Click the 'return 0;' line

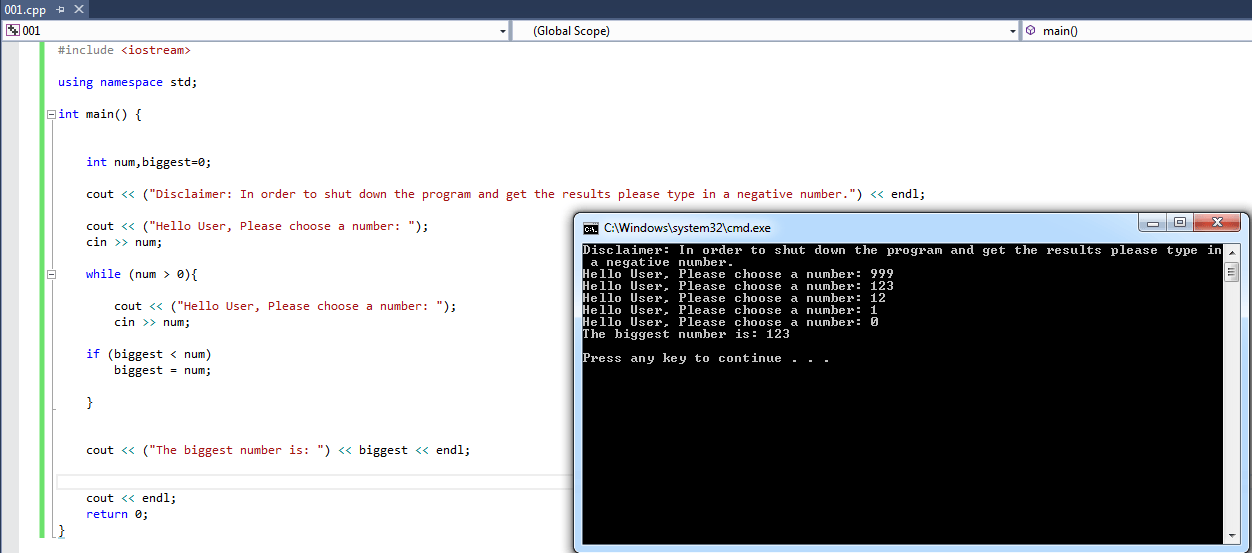117,514
